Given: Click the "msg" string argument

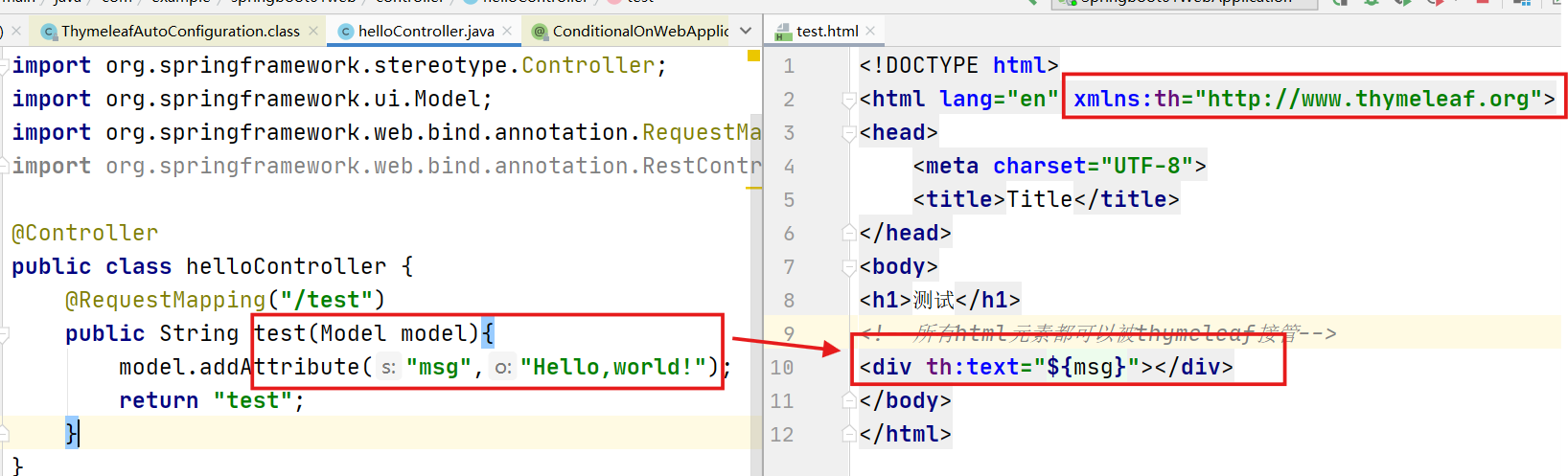Looking at the screenshot, I should coord(439,367).
